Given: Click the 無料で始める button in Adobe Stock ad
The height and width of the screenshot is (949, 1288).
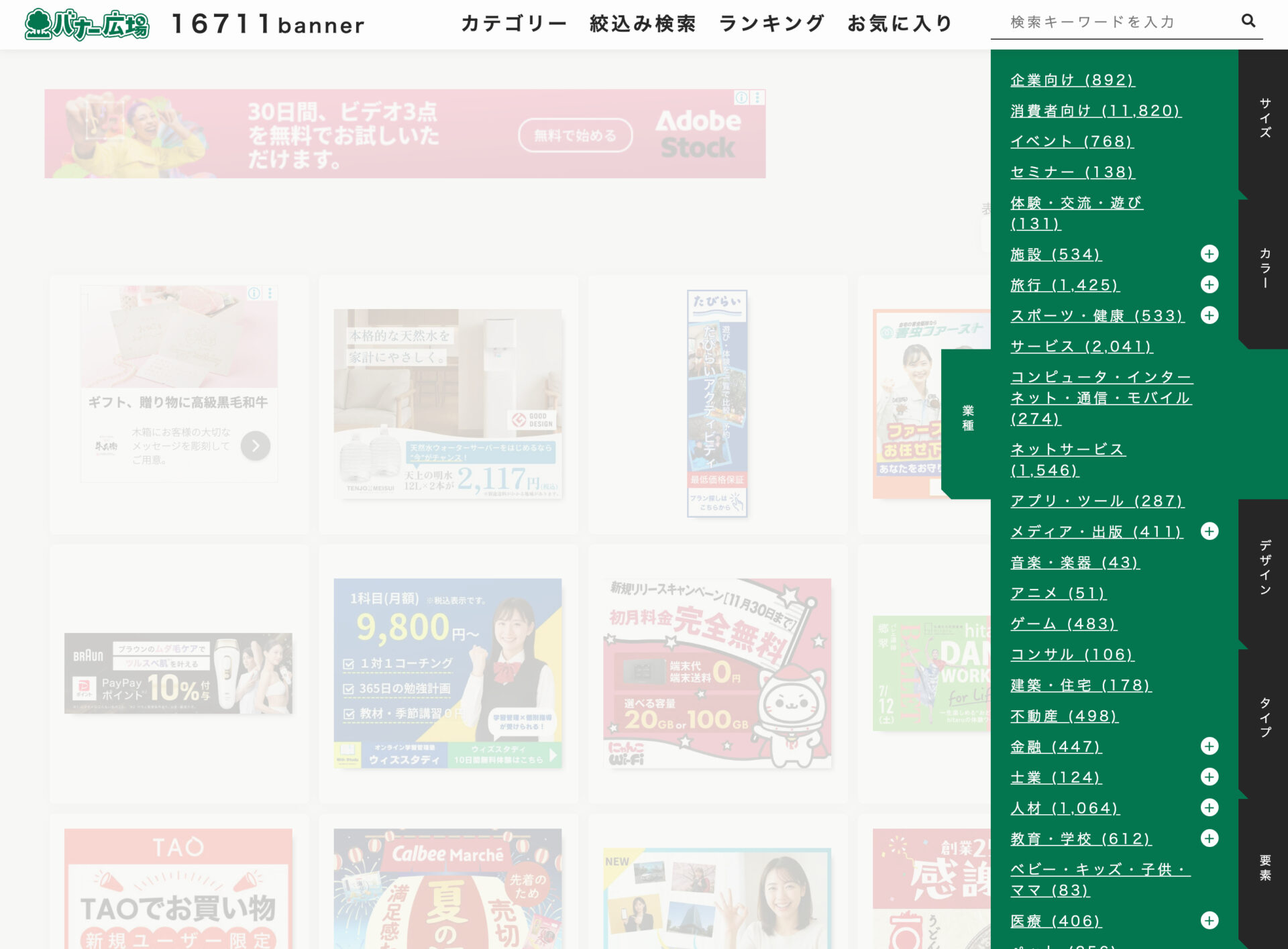Looking at the screenshot, I should click(575, 135).
